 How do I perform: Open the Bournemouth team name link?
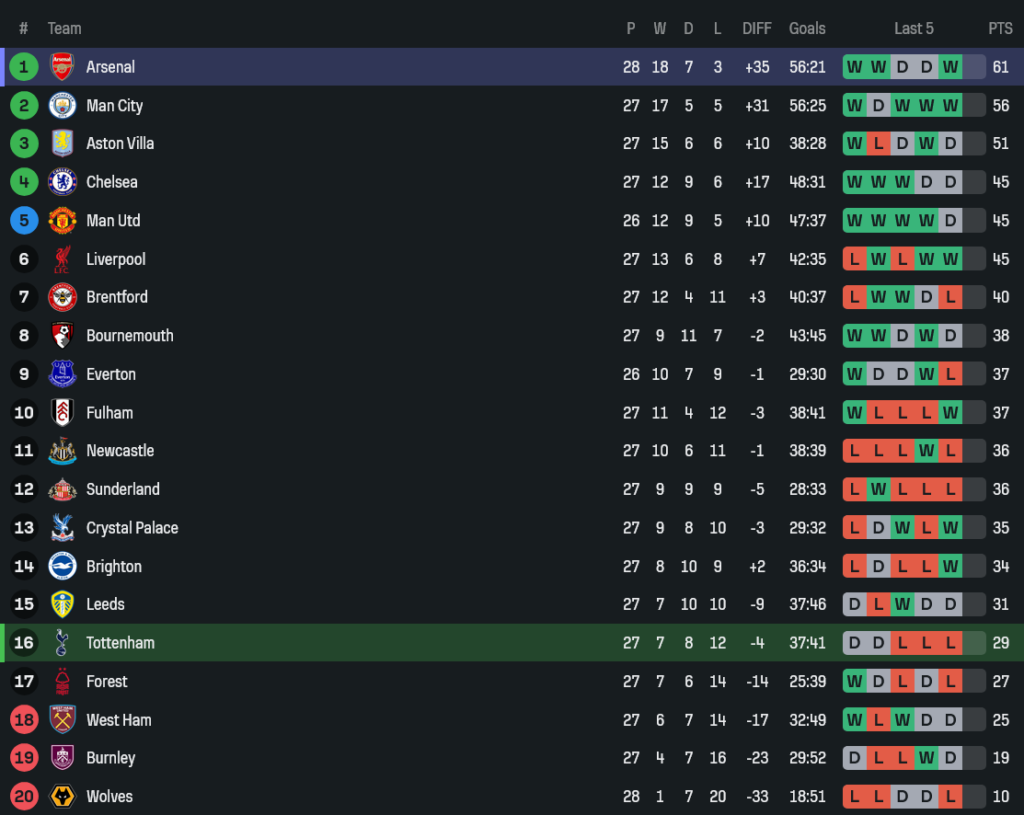point(130,336)
